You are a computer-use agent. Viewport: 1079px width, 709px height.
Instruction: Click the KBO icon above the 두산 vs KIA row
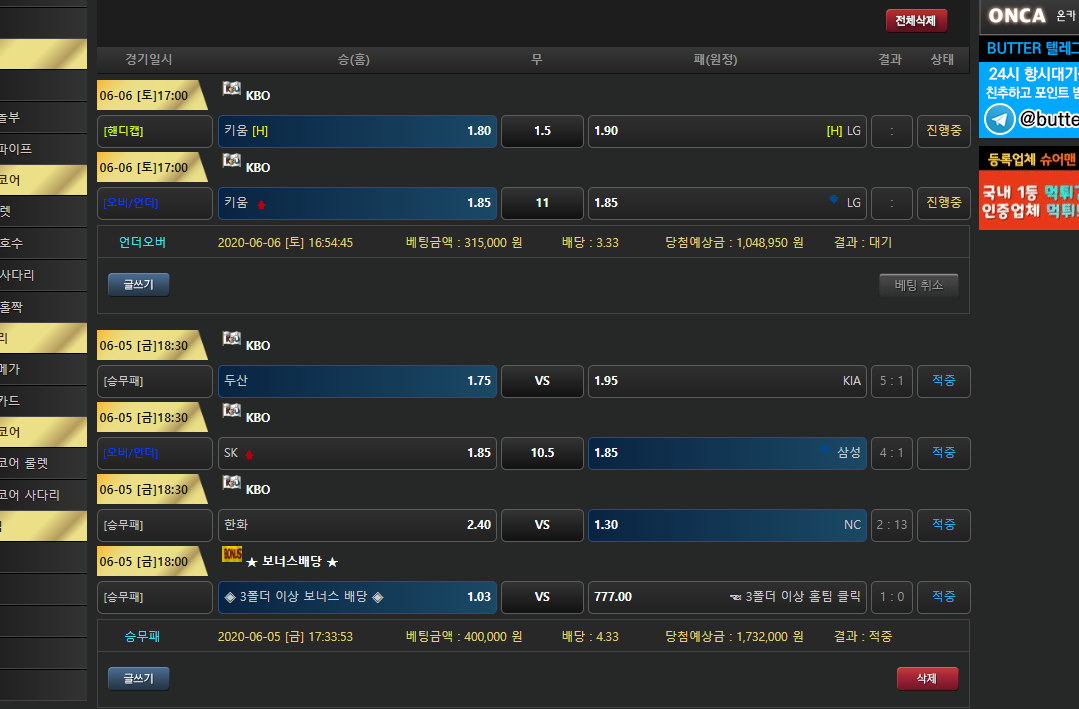[x=231, y=339]
